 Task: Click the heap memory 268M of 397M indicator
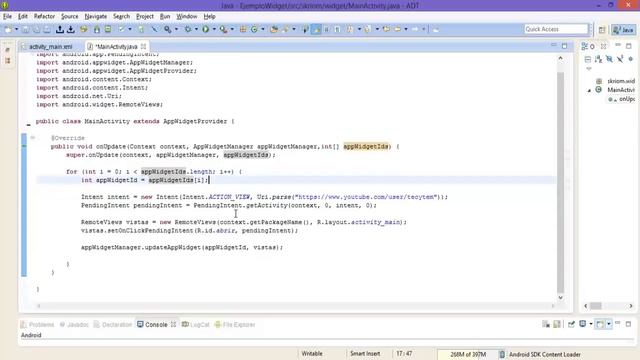tap(468, 354)
